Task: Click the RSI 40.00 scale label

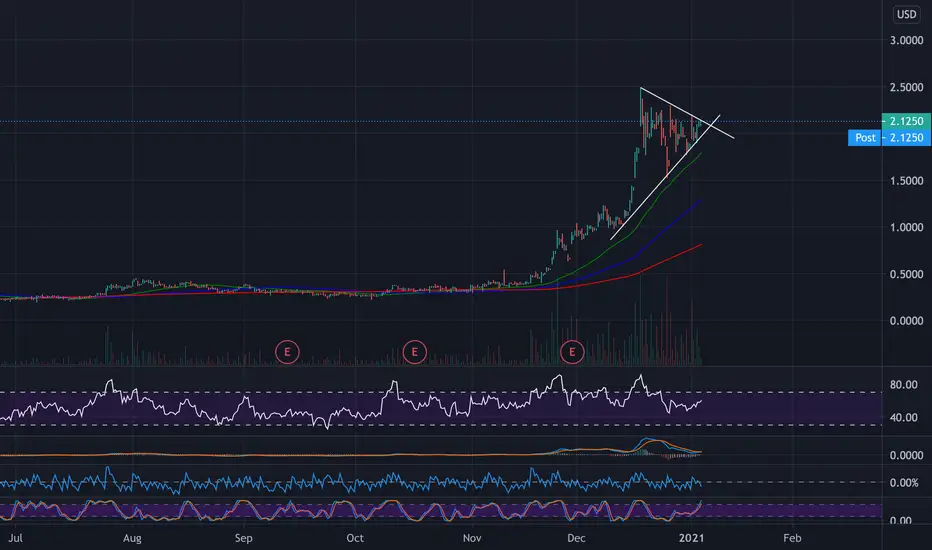Action: coord(903,418)
